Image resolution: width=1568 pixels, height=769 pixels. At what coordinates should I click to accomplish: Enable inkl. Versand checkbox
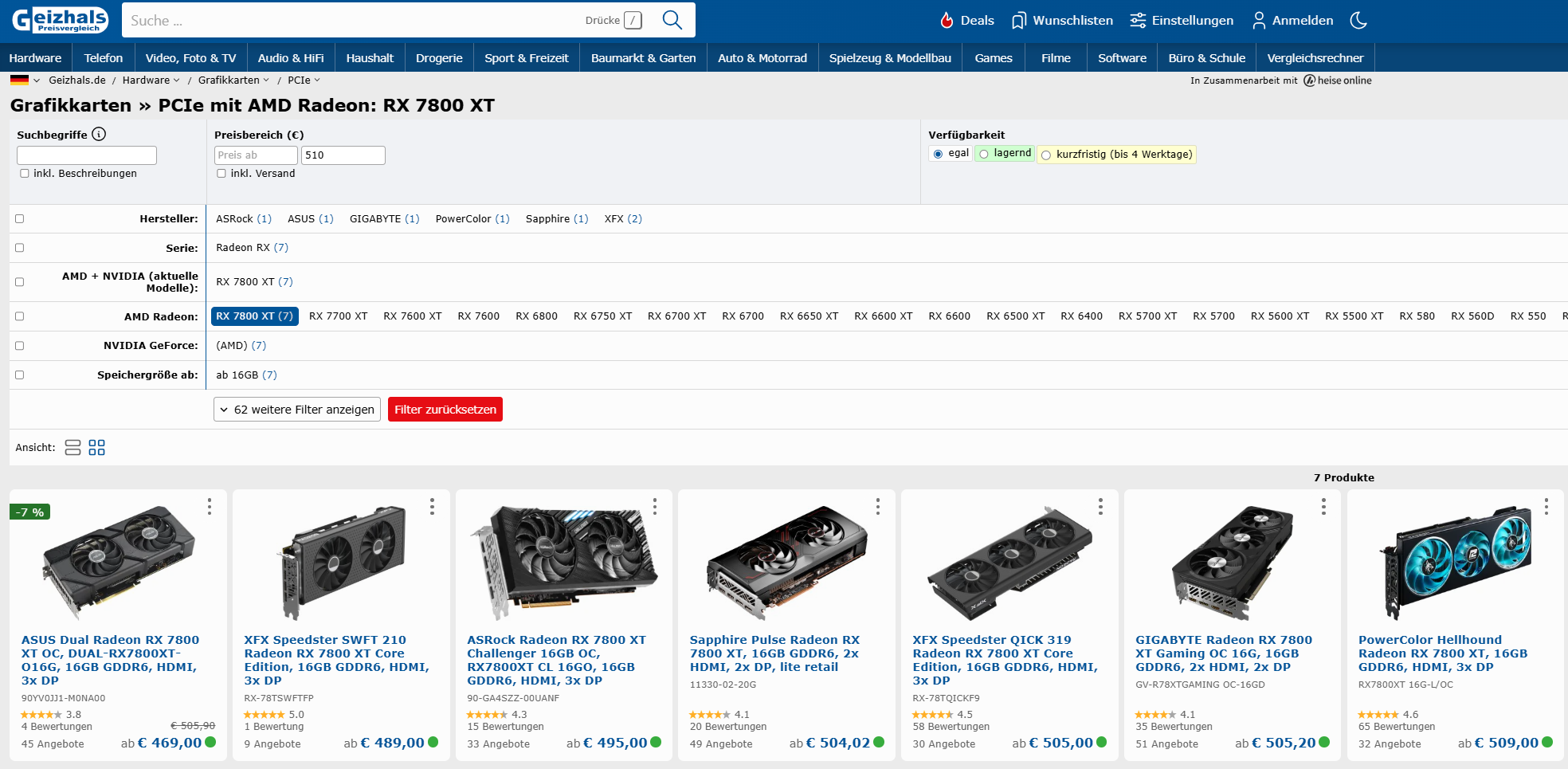pyautogui.click(x=221, y=173)
